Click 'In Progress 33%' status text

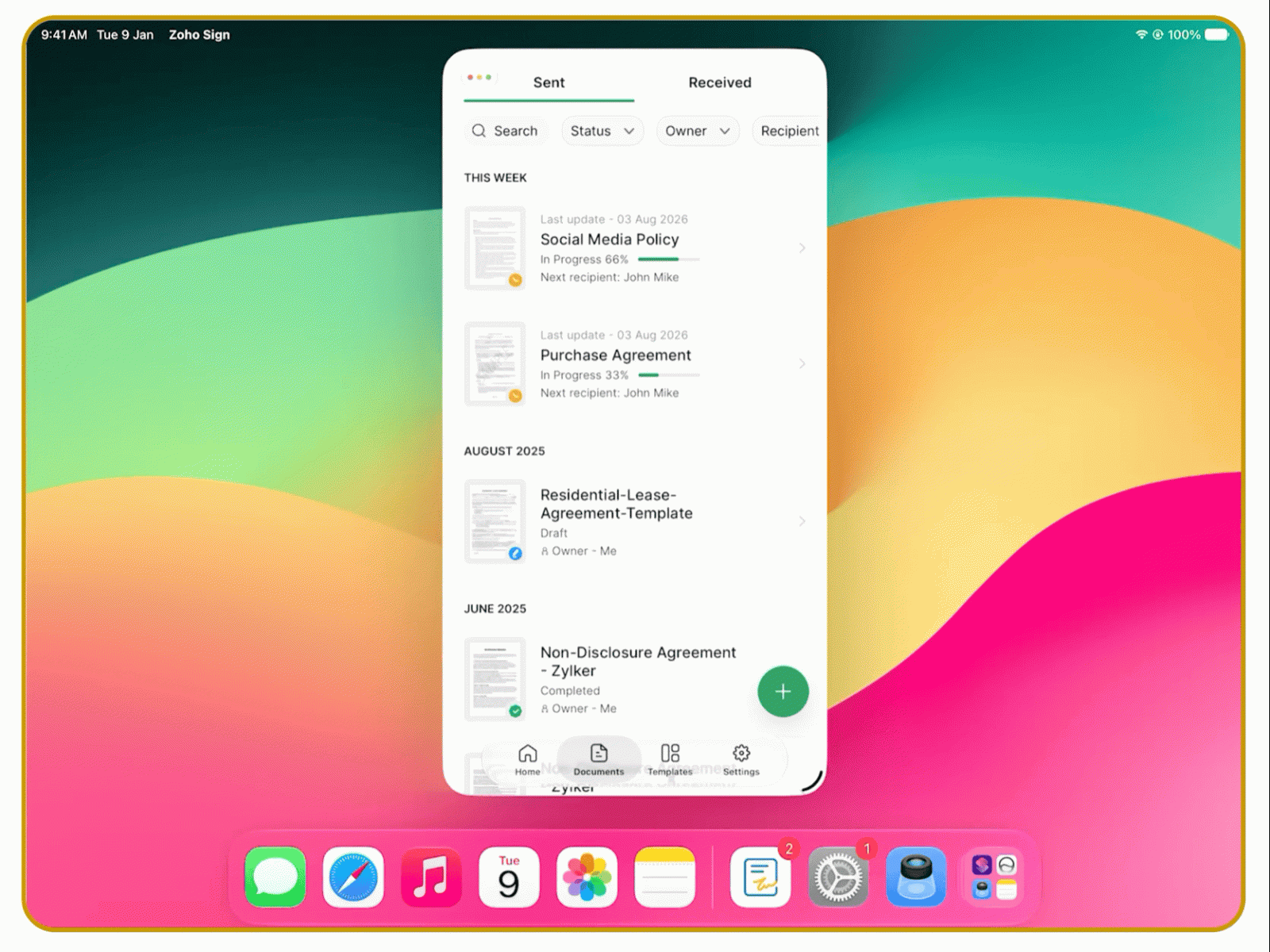click(x=584, y=375)
